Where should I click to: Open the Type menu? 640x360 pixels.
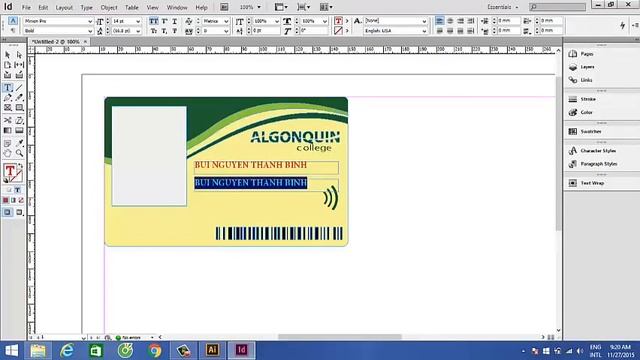(x=86, y=8)
